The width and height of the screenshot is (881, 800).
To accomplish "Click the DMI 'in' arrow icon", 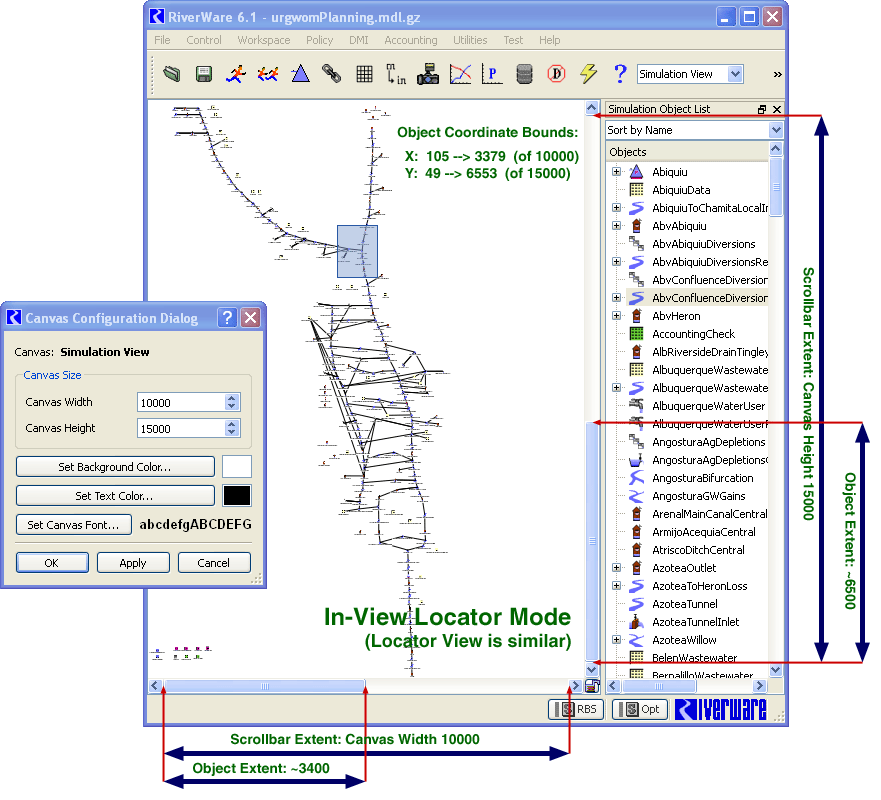I will [396, 74].
